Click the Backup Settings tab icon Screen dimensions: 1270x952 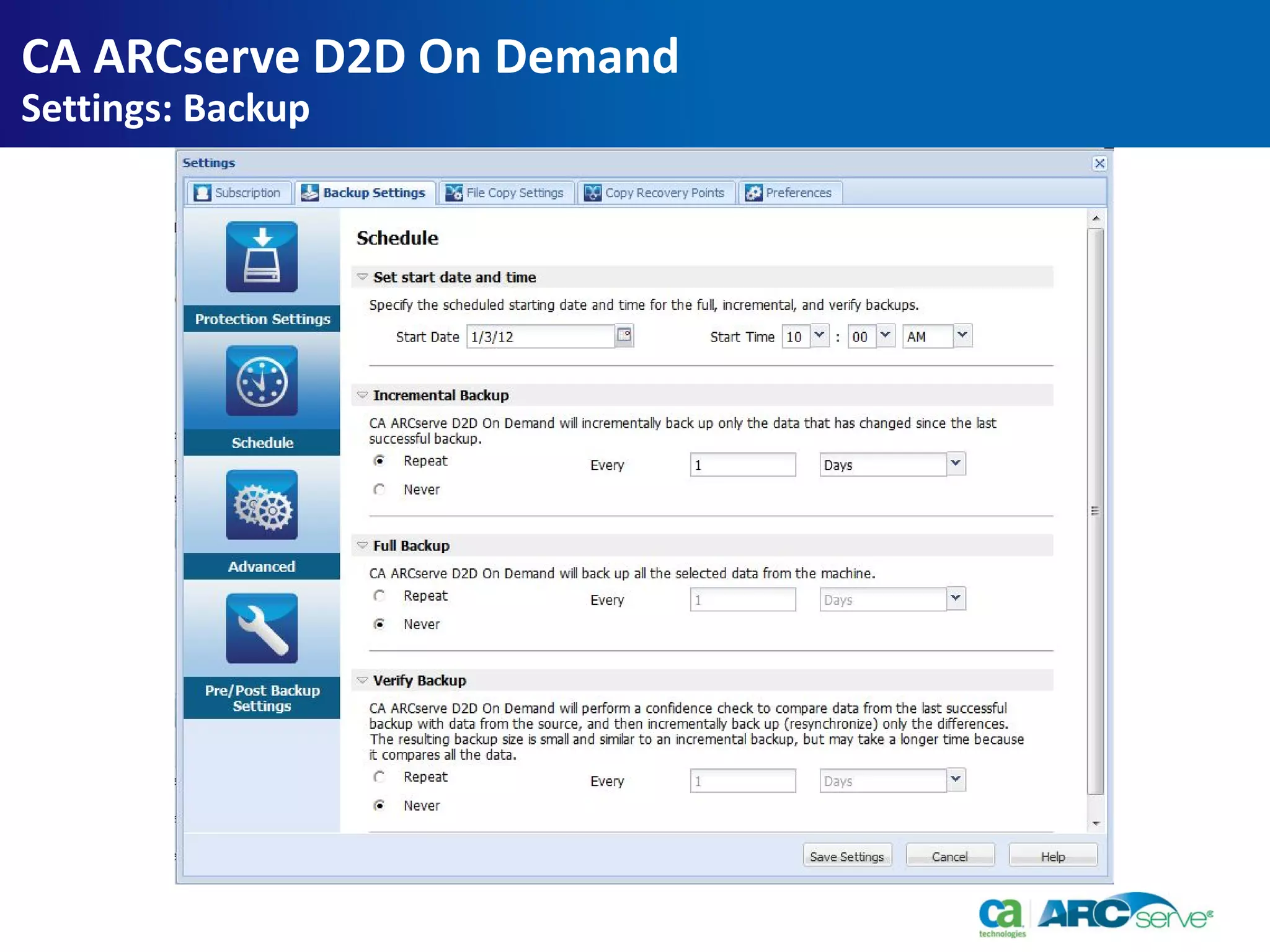pos(309,193)
